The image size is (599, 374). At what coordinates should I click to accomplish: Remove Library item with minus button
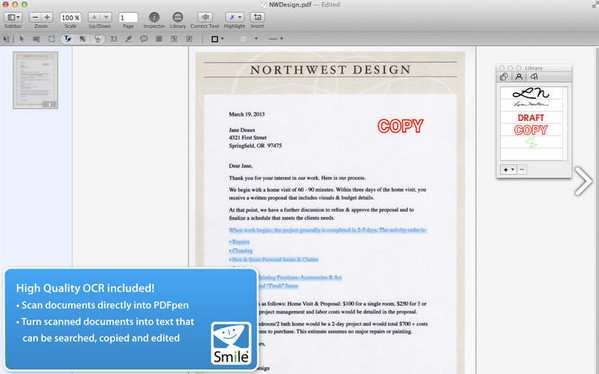coord(522,169)
